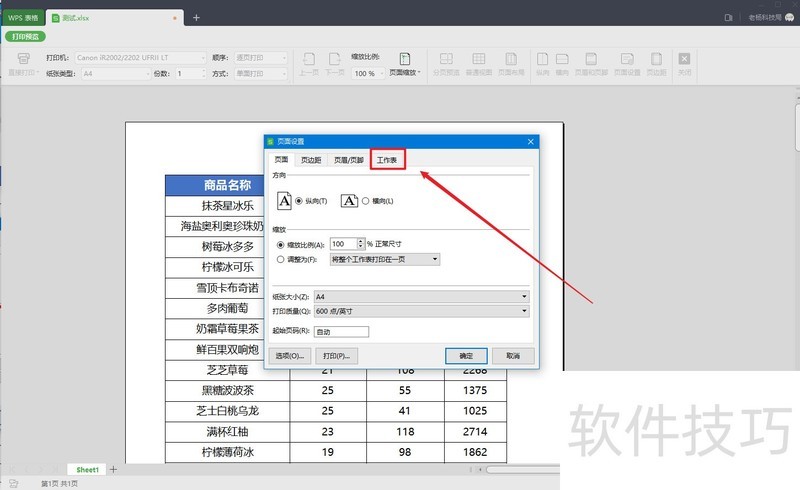Screen dimensions: 800x490
Task: Click the close preview (关闭) toolbar icon
Action: 685,63
